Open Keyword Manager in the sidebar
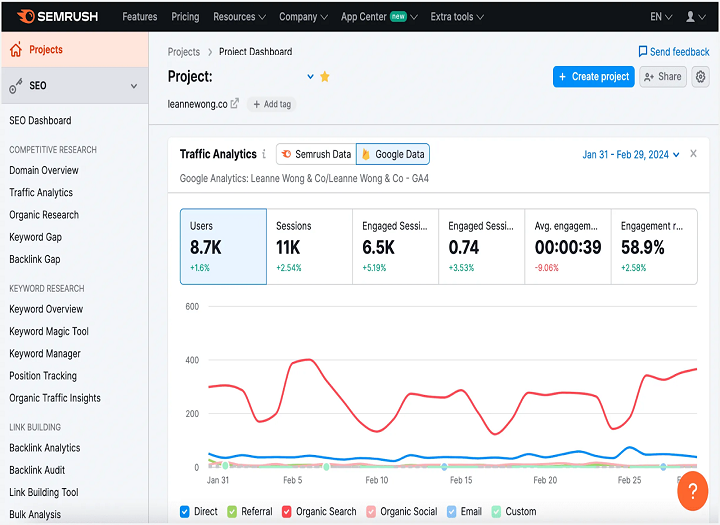The width and height of the screenshot is (720, 525). pyautogui.click(x=45, y=353)
